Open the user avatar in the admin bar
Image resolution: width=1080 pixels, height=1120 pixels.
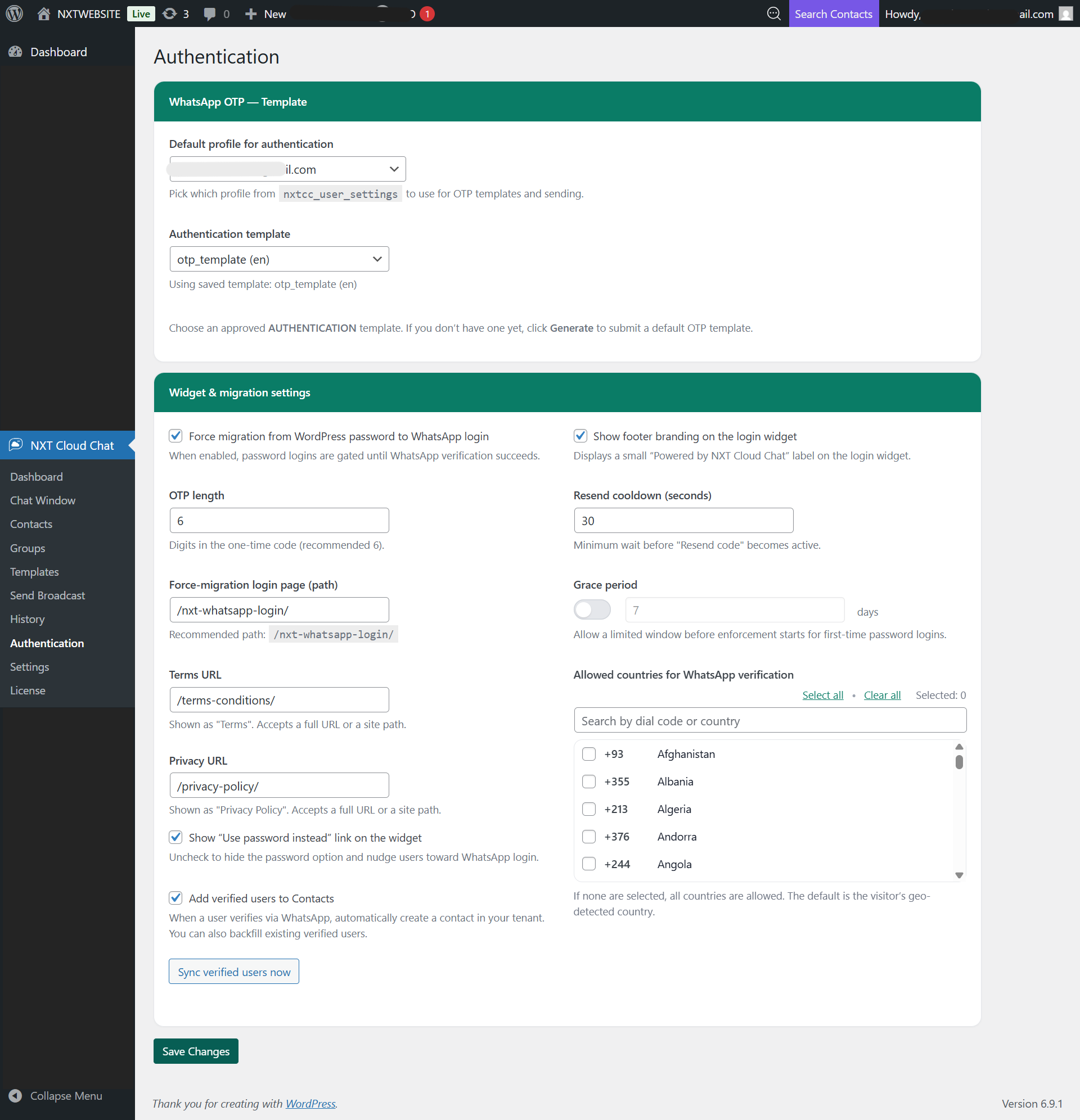[x=1066, y=13]
